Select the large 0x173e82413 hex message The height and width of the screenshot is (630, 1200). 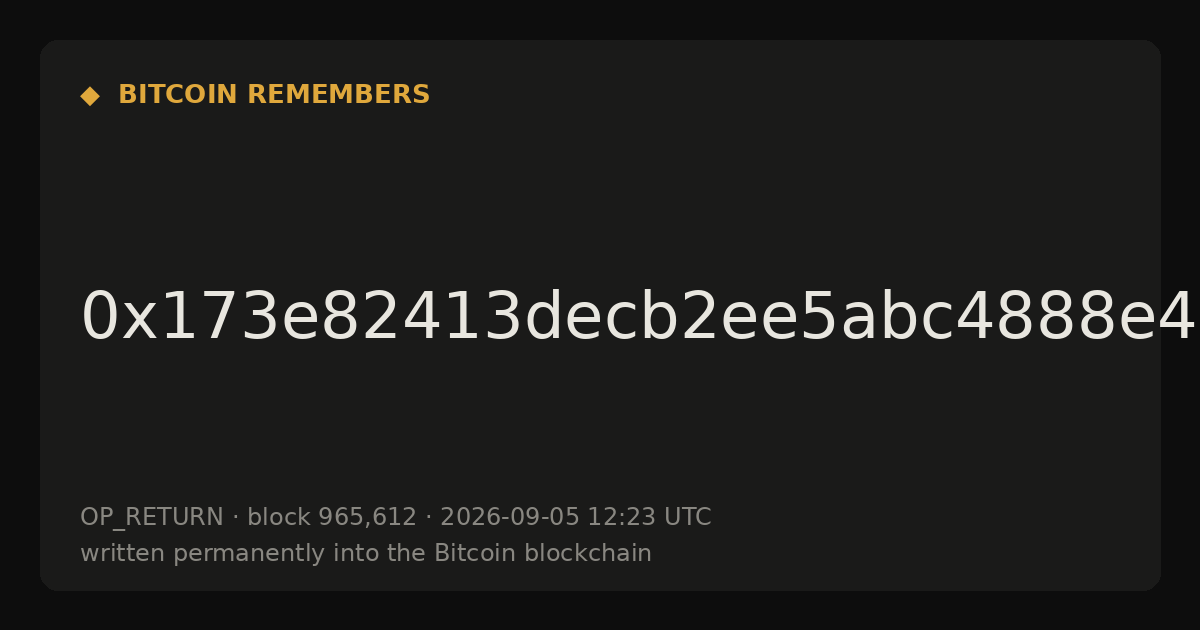click(638, 317)
